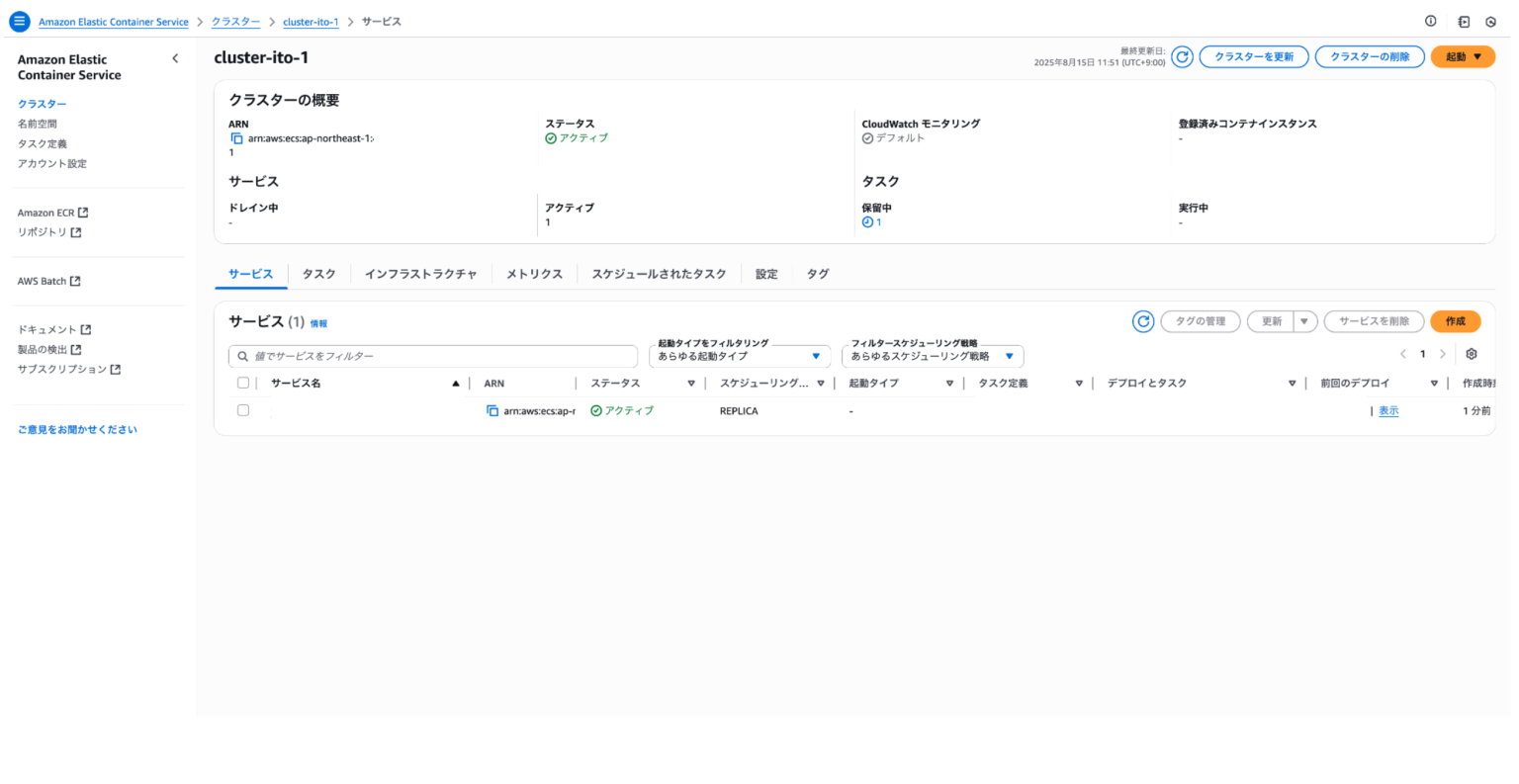
Task: Switch to the インフラストラクチャ tab
Action: [421, 274]
